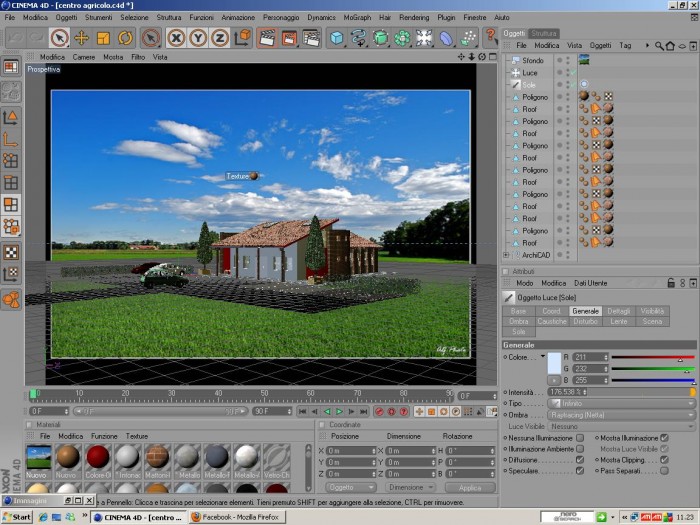Click the Applica button in Coordinate panel

coord(470,488)
